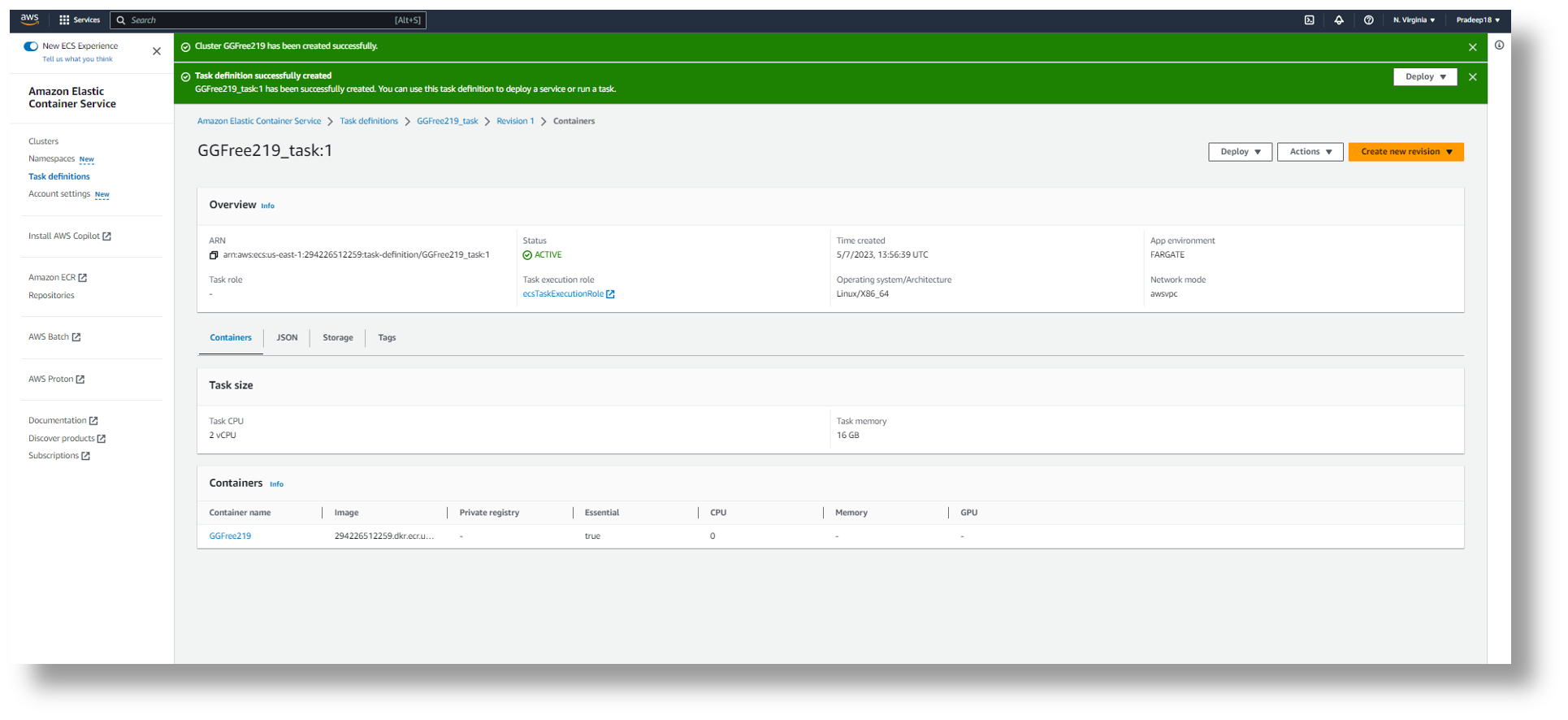This screenshot has height=720, width=1568.
Task: Click the Image column header
Action: (x=346, y=513)
